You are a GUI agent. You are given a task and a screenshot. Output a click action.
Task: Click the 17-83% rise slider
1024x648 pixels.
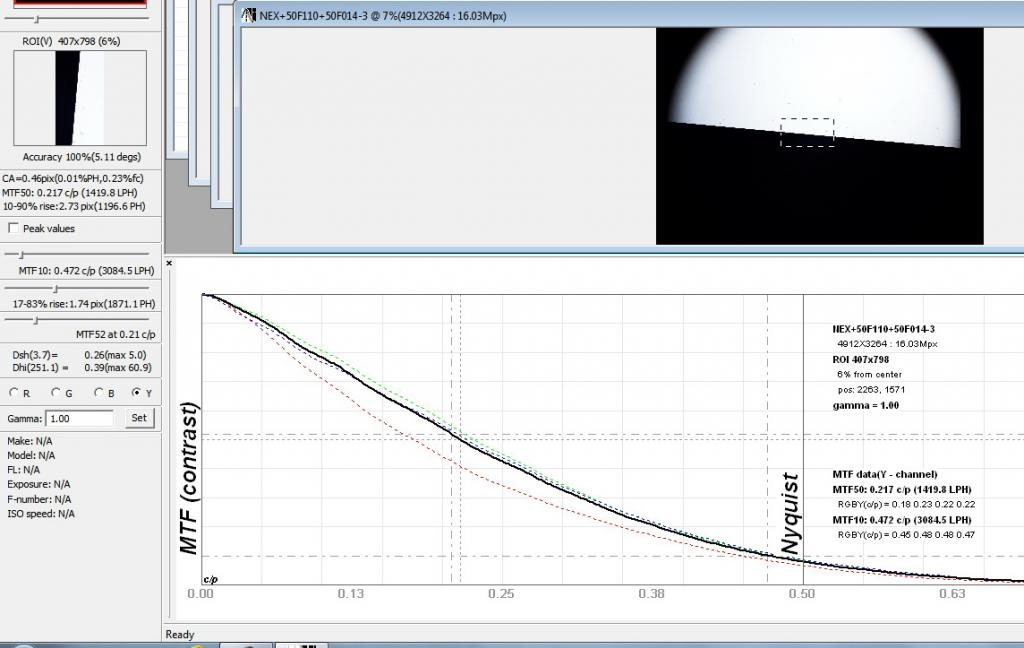pyautogui.click(x=80, y=288)
